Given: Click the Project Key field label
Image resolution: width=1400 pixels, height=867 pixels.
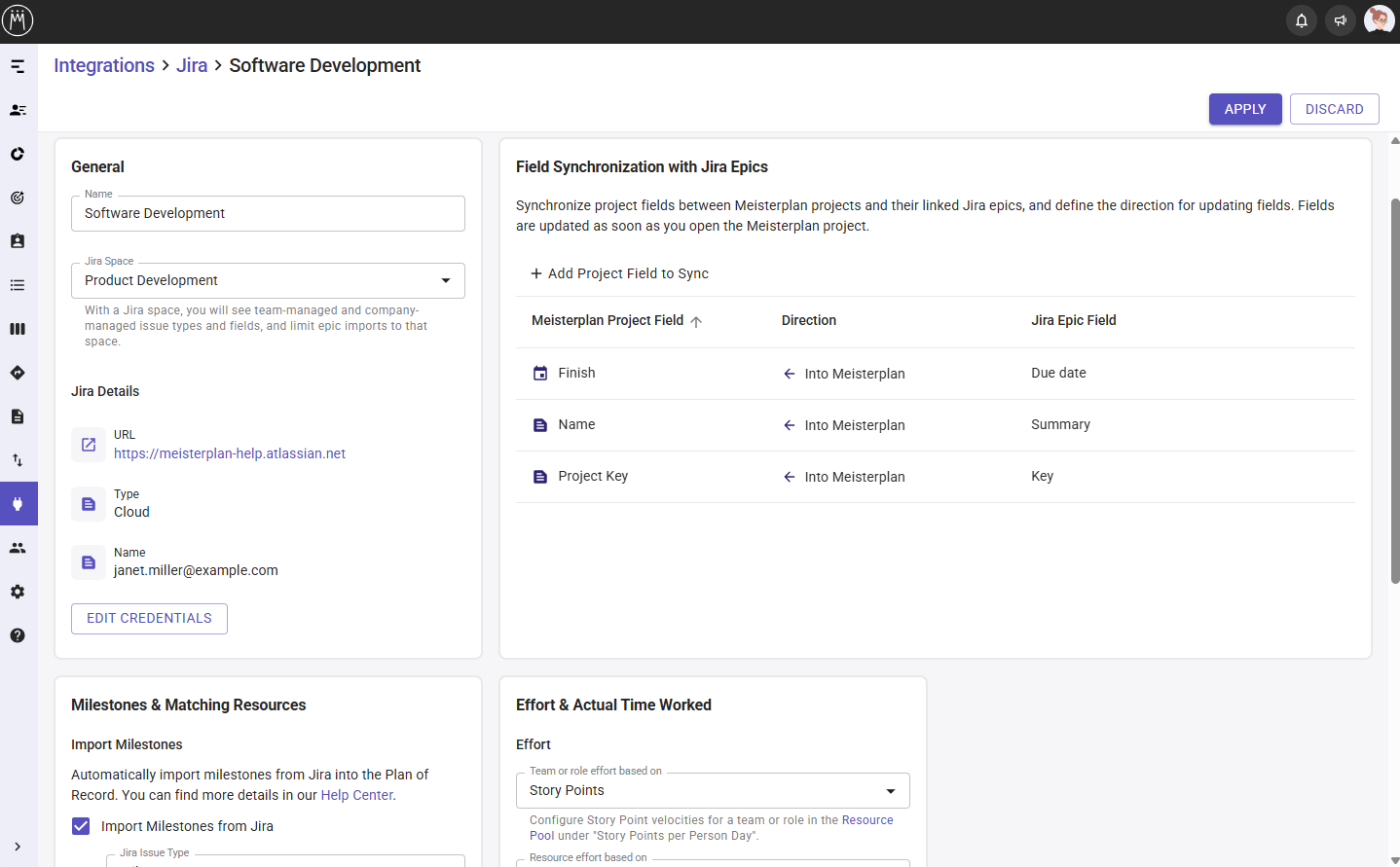Looking at the screenshot, I should tap(593, 476).
